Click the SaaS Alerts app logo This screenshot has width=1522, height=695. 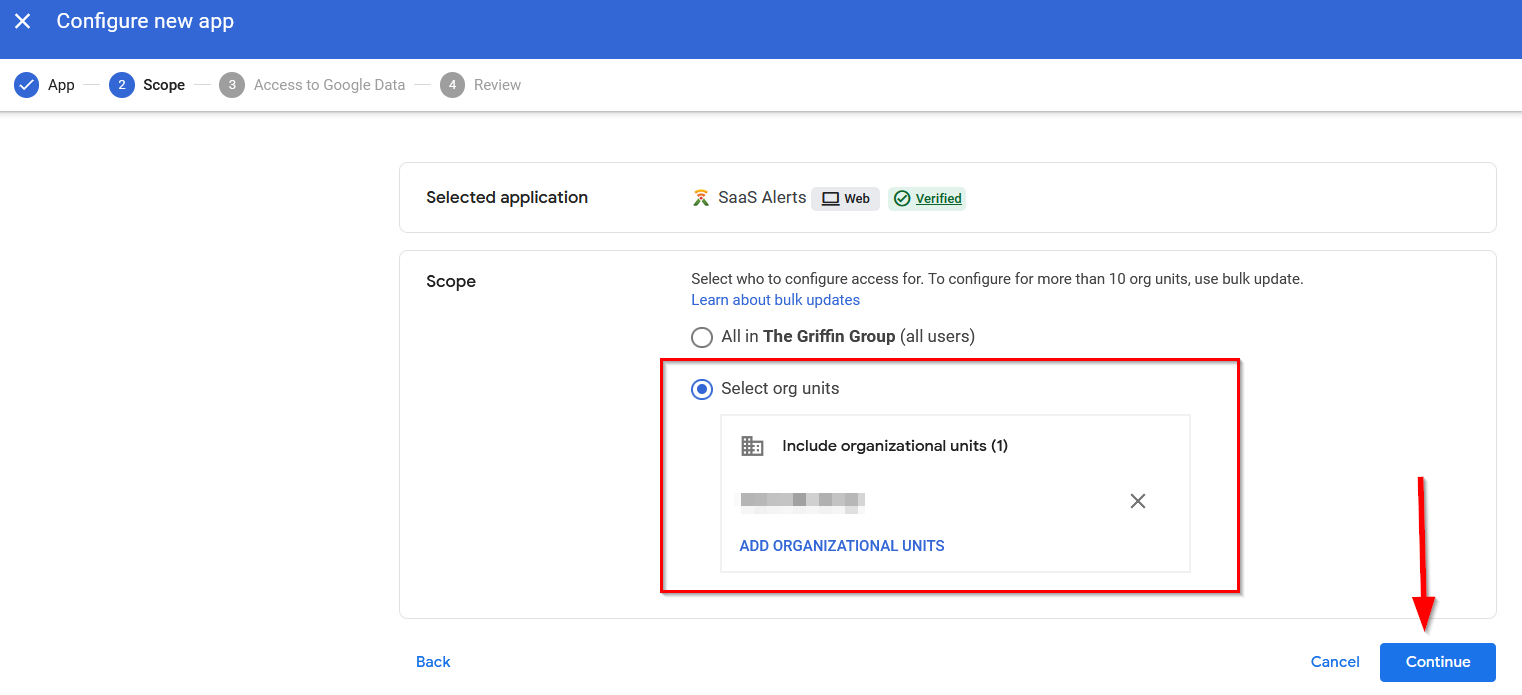(x=701, y=198)
